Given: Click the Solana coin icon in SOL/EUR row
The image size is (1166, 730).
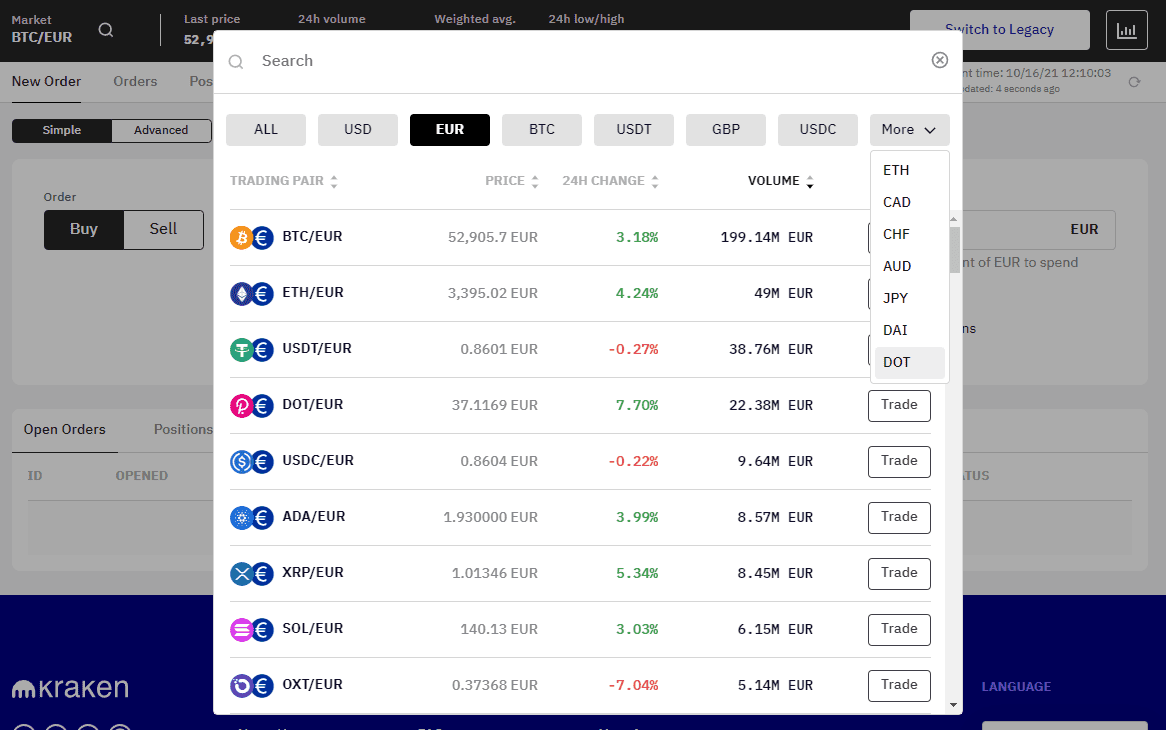Looking at the screenshot, I should (x=241, y=630).
